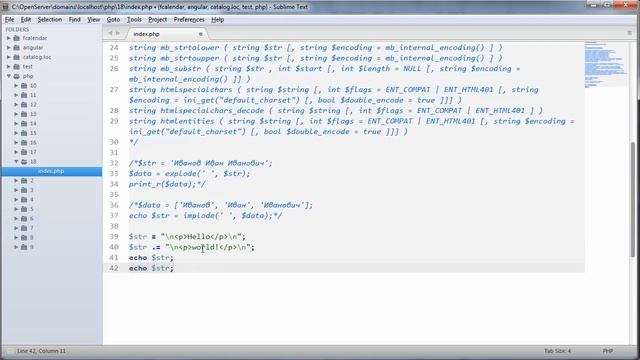Expand the fcalendar folder

[9, 38]
